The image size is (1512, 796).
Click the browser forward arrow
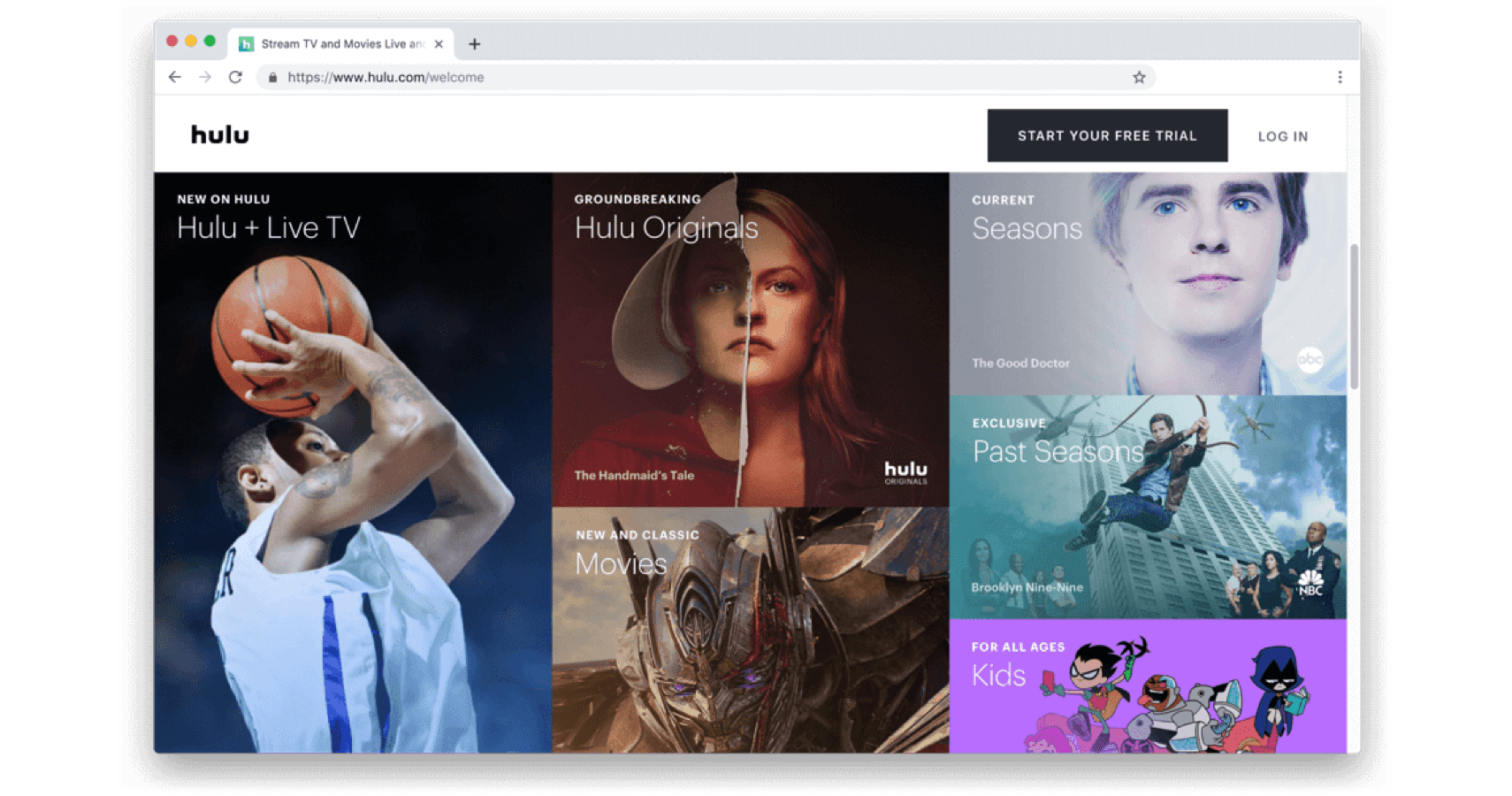[204, 77]
